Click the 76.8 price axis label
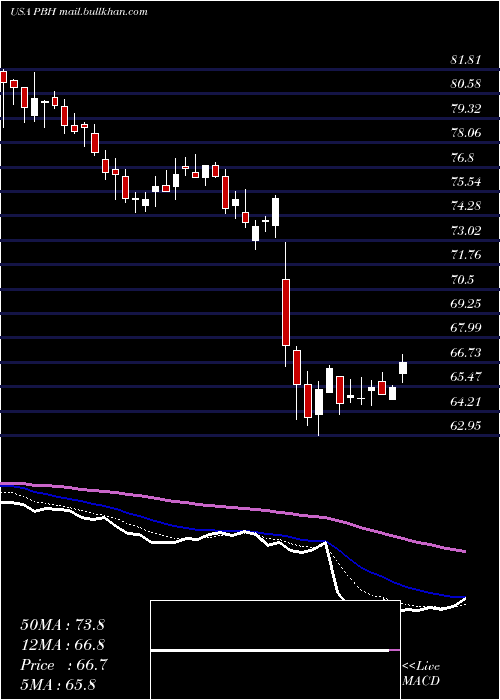The width and height of the screenshot is (500, 700). (x=462, y=157)
